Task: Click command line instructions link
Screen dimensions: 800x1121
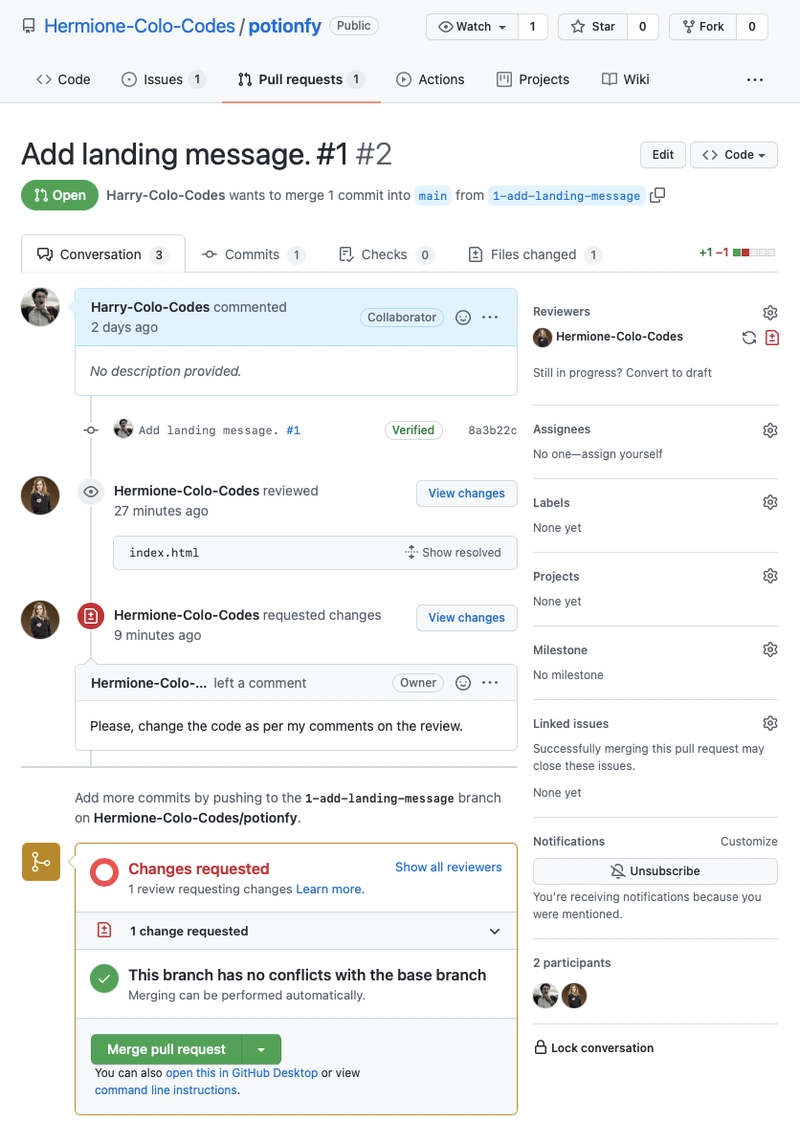Action: coord(166,1090)
